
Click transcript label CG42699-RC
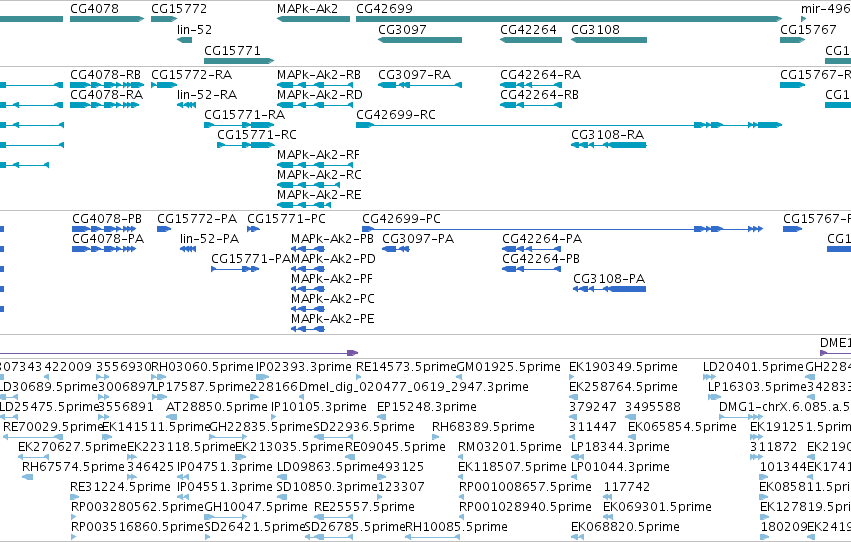pos(396,115)
